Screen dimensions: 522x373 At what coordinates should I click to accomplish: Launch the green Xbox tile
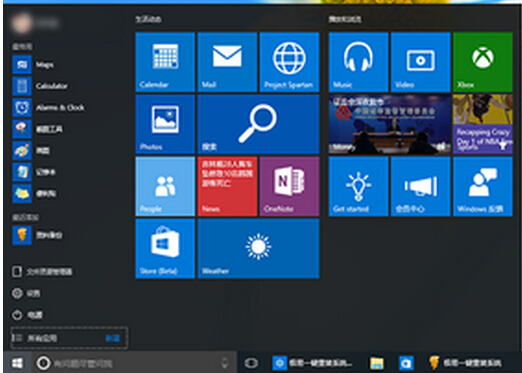click(x=483, y=62)
